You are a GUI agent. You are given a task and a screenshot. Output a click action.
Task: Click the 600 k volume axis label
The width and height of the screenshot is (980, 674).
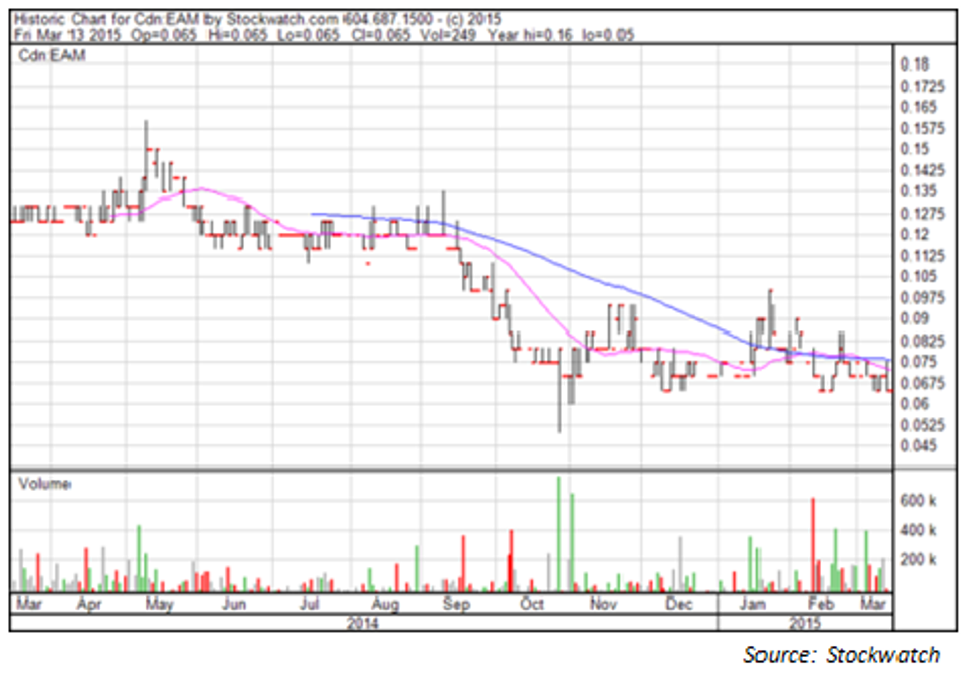918,499
